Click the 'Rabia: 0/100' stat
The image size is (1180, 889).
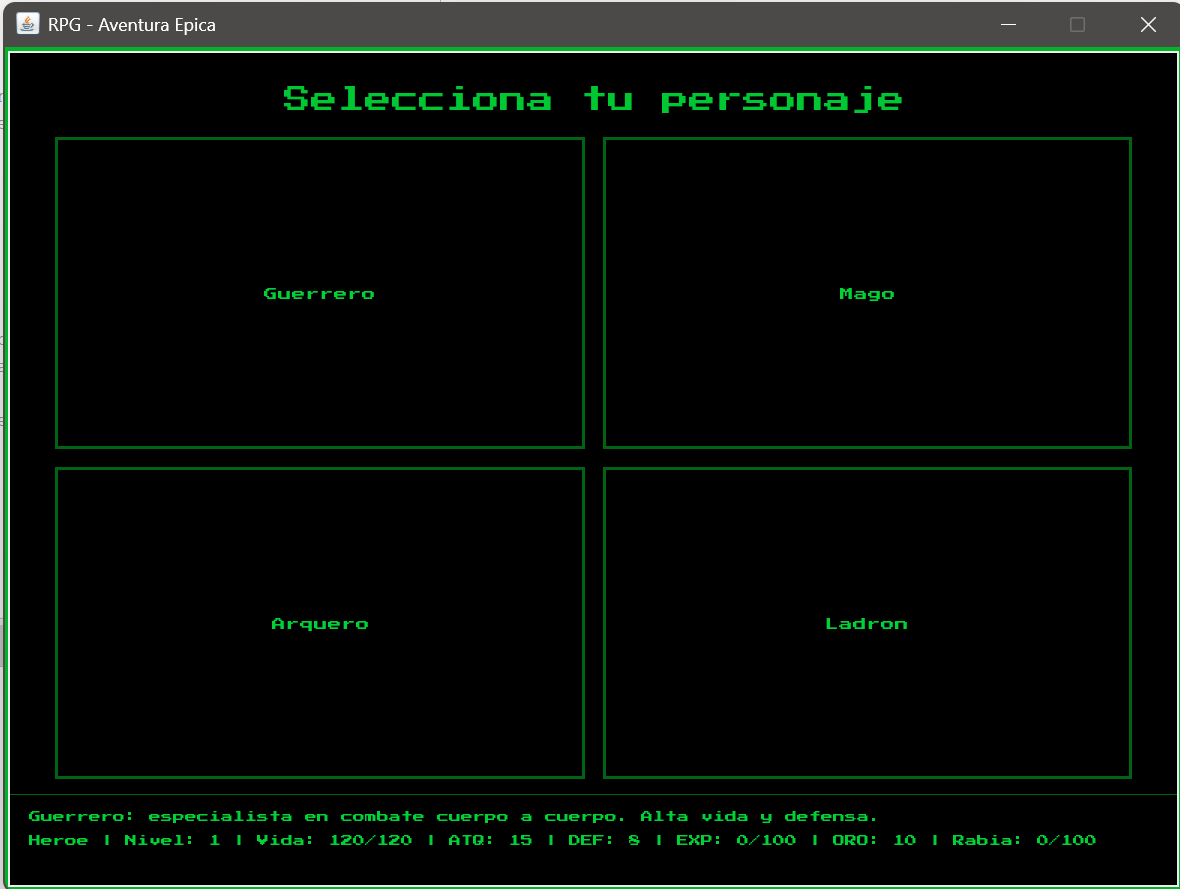[1023, 840]
